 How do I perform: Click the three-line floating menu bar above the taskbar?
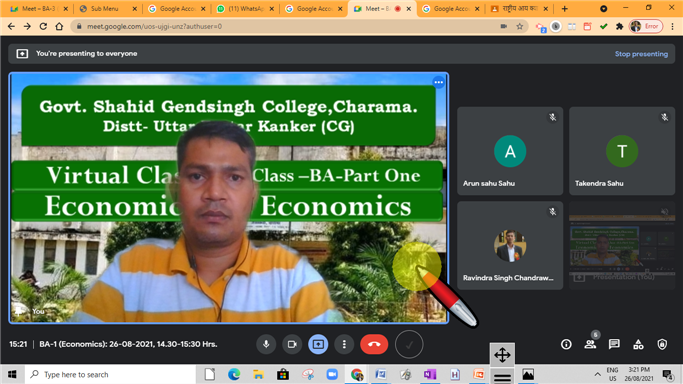(x=502, y=377)
